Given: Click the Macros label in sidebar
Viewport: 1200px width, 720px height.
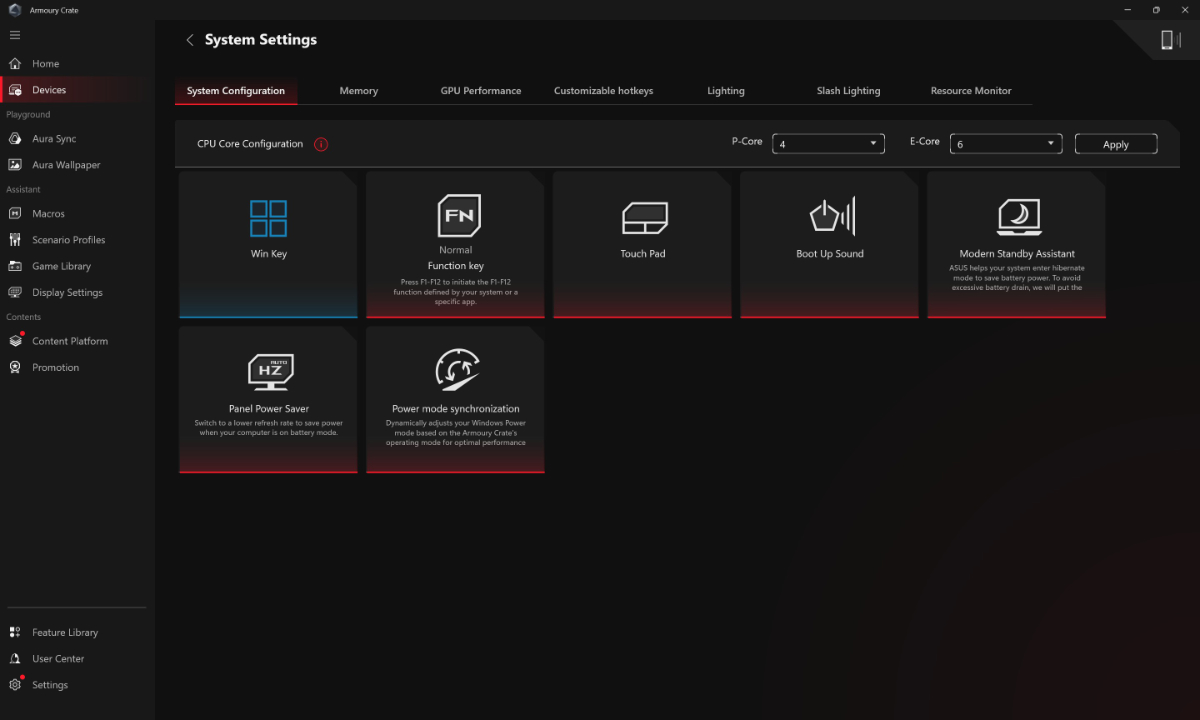Looking at the screenshot, I should pos(48,214).
